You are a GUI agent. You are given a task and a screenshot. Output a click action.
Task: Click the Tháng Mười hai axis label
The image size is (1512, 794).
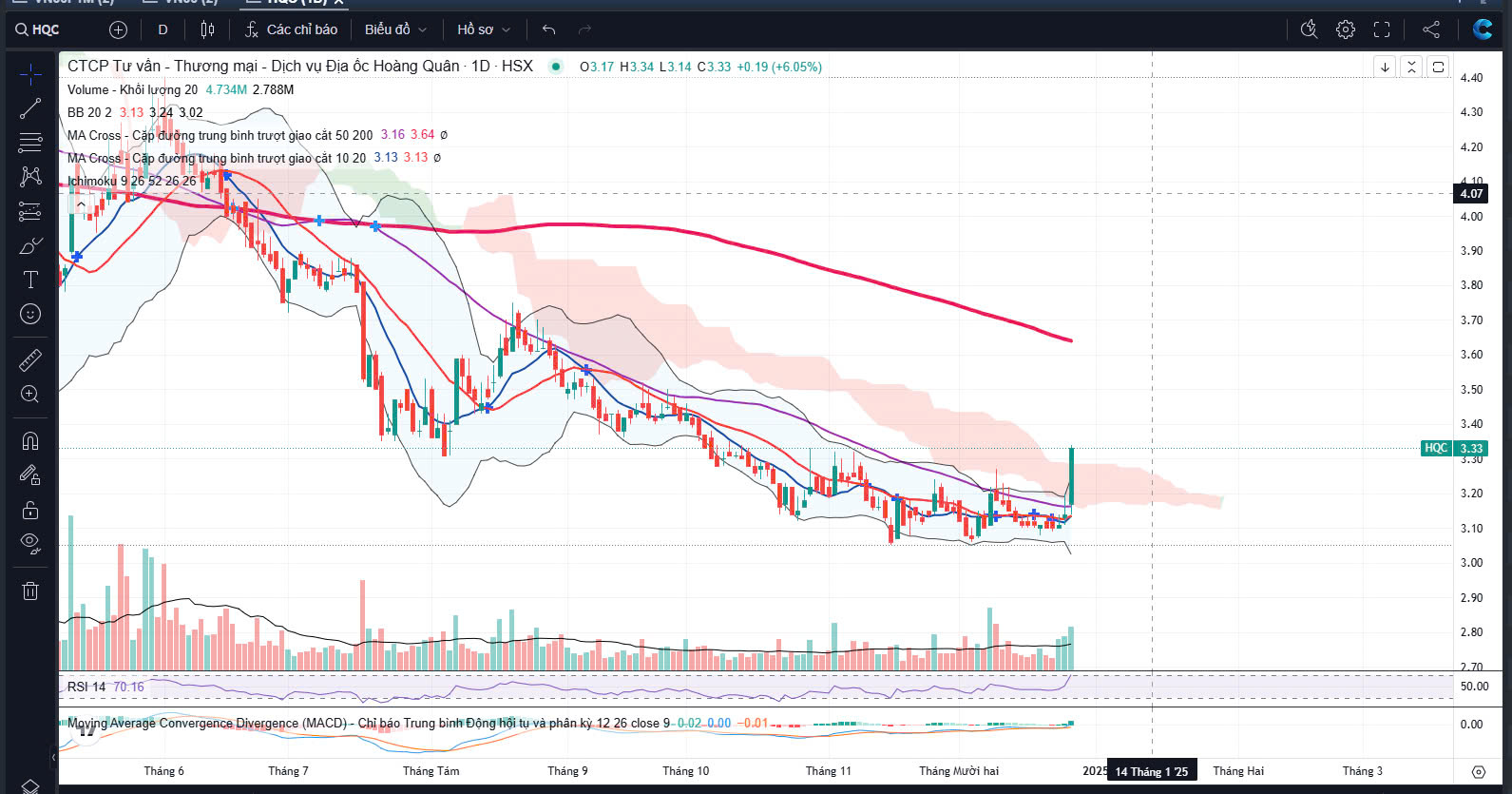point(959,771)
